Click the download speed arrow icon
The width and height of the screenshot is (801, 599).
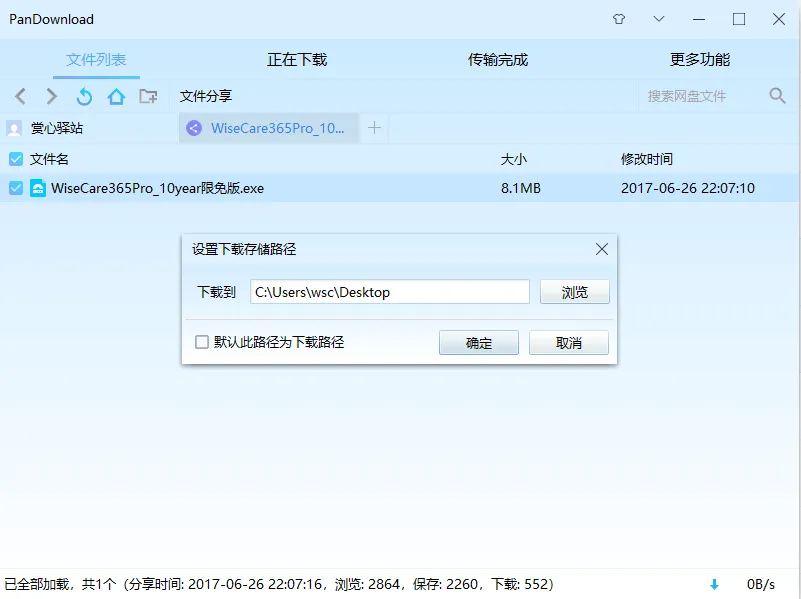(x=714, y=584)
